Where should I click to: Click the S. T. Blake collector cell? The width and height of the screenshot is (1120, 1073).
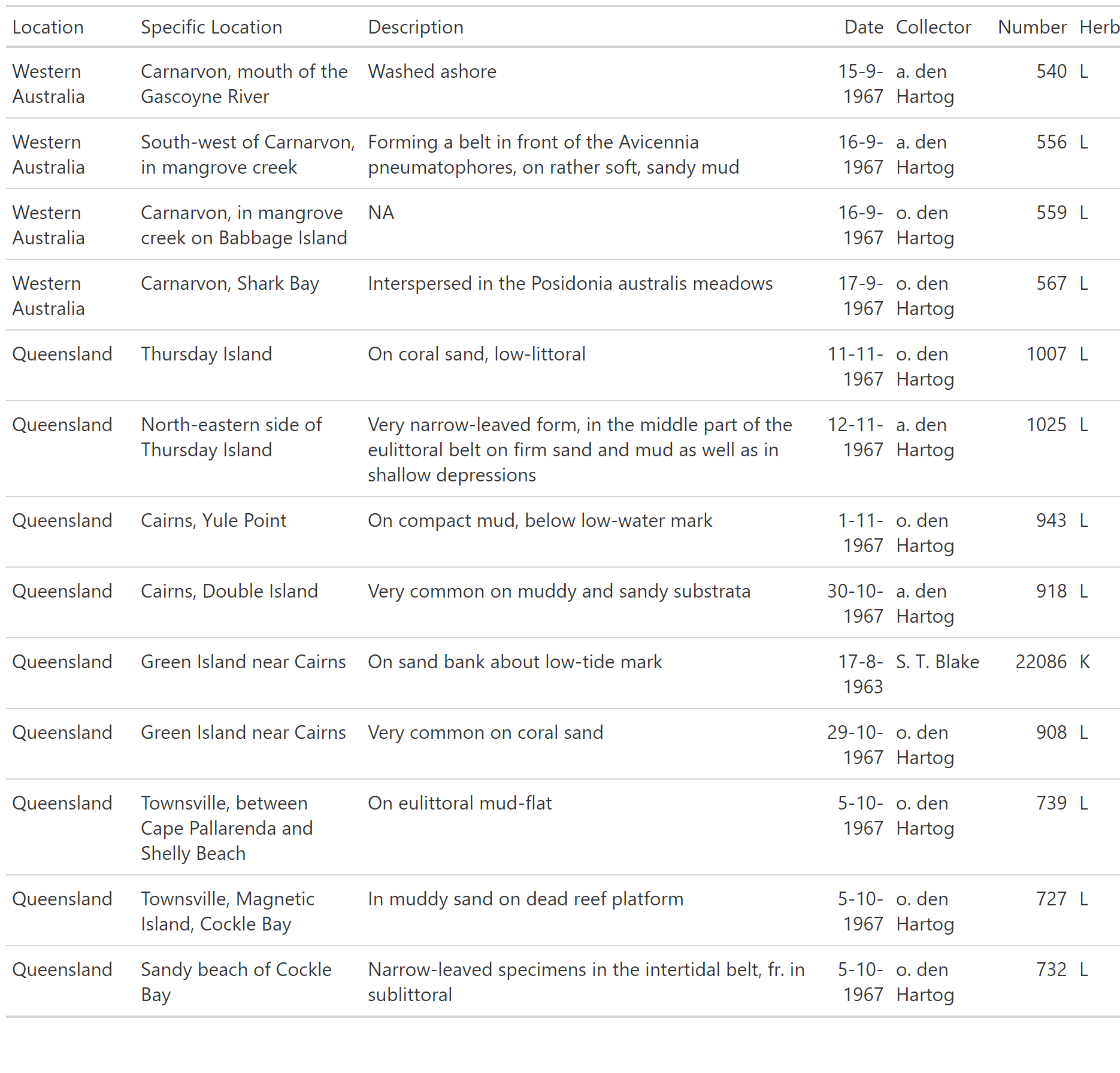click(x=937, y=662)
